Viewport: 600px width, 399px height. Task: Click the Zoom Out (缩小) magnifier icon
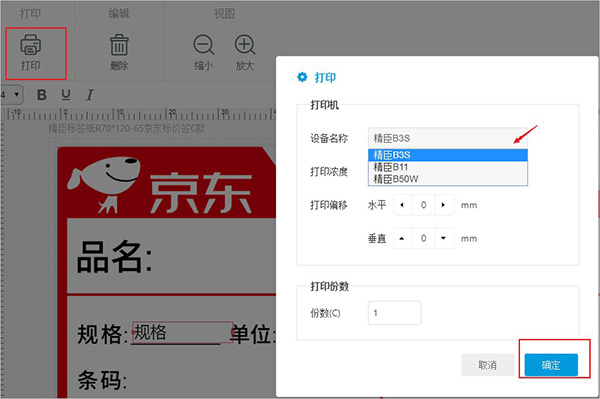[204, 45]
